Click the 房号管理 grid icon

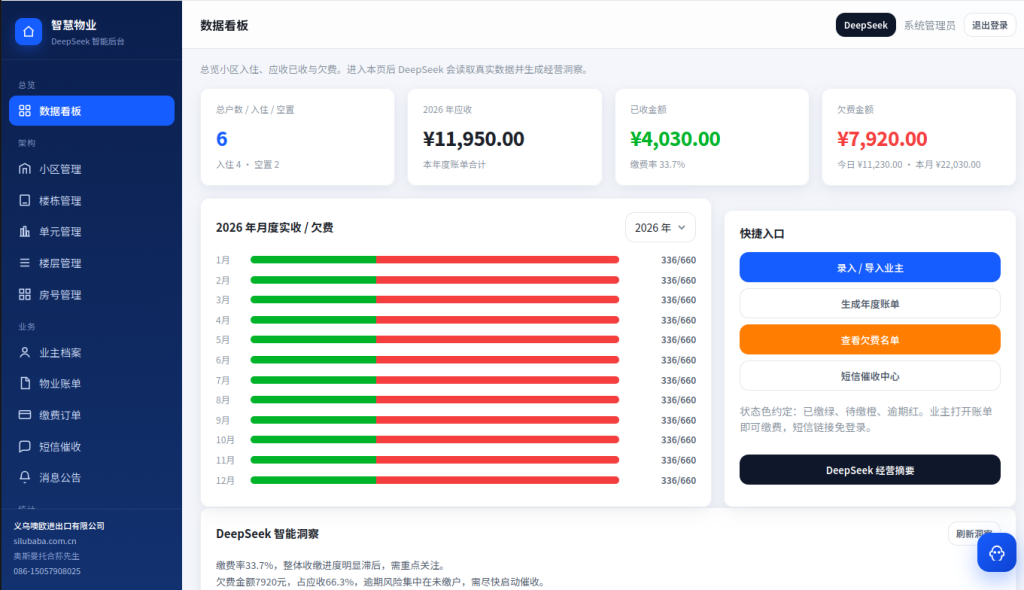[x=25, y=294]
